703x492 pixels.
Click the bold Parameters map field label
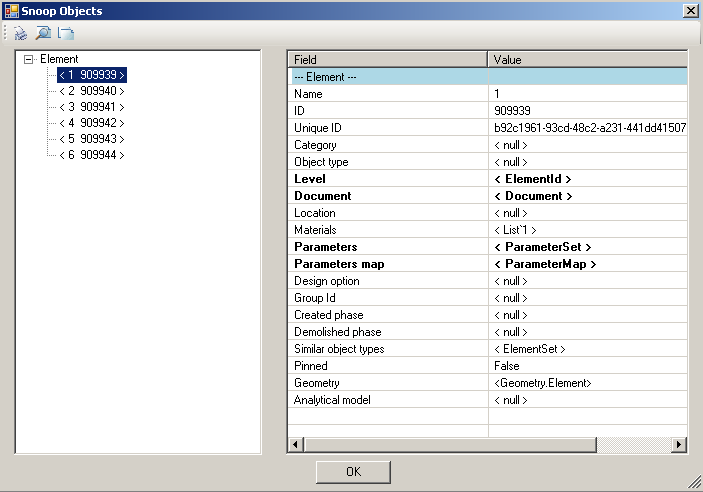coord(339,264)
